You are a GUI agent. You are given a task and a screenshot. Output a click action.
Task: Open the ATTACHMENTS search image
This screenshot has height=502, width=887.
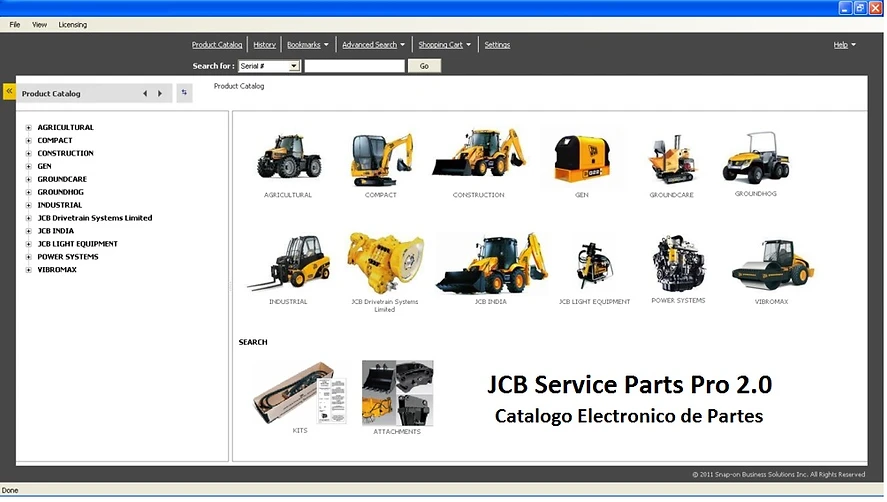(x=398, y=393)
